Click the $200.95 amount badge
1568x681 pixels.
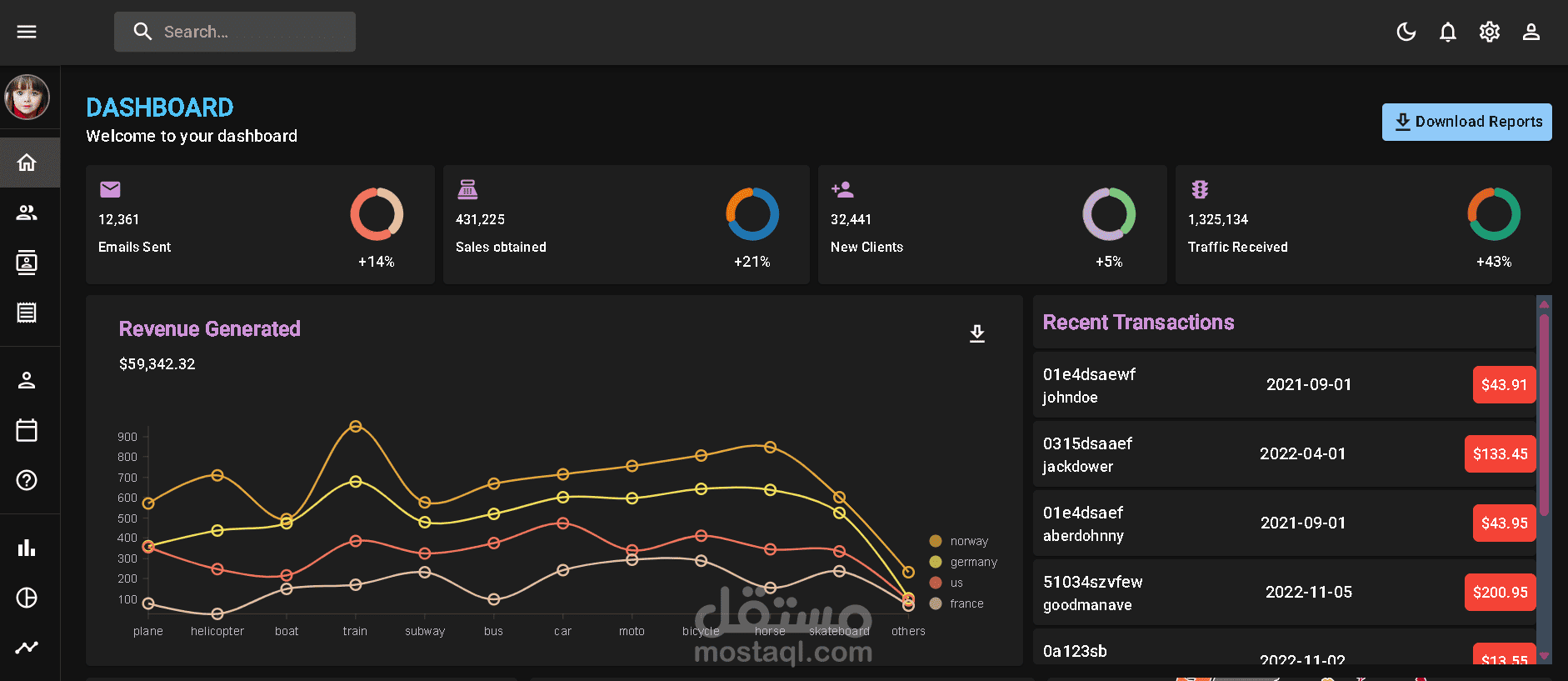tap(1500, 593)
